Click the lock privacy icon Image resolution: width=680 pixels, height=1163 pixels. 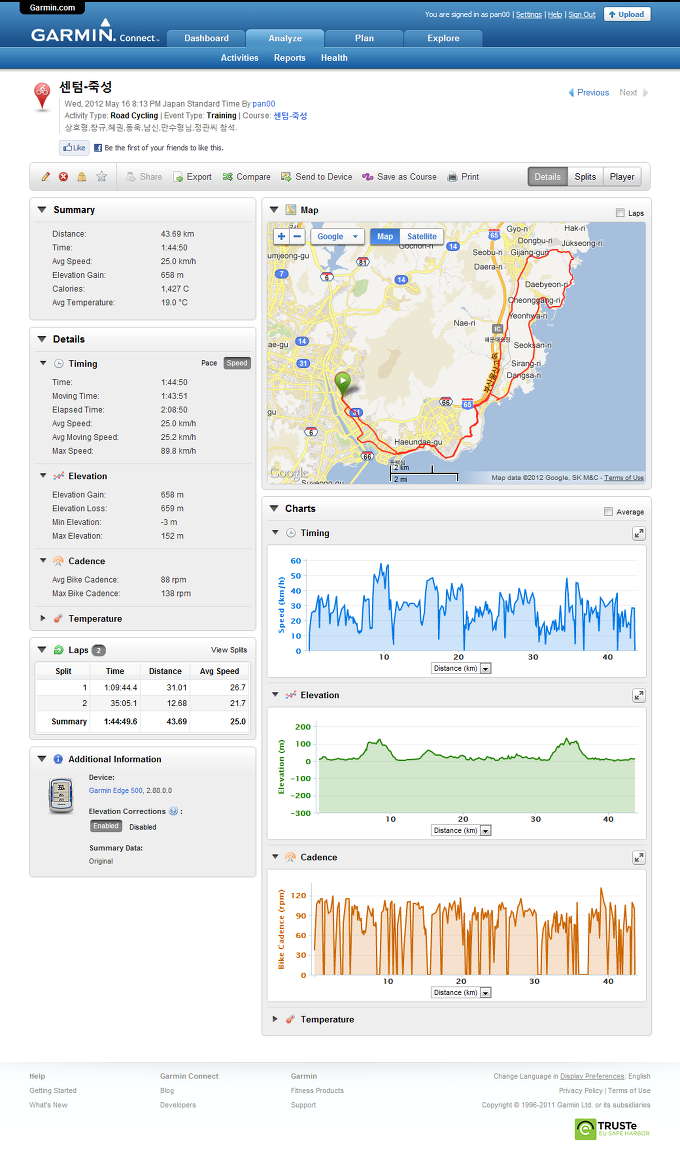[x=82, y=177]
